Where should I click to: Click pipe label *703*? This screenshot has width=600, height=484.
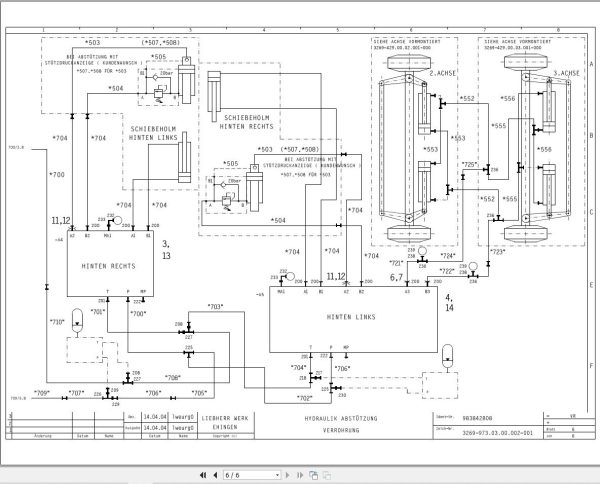tap(215, 306)
